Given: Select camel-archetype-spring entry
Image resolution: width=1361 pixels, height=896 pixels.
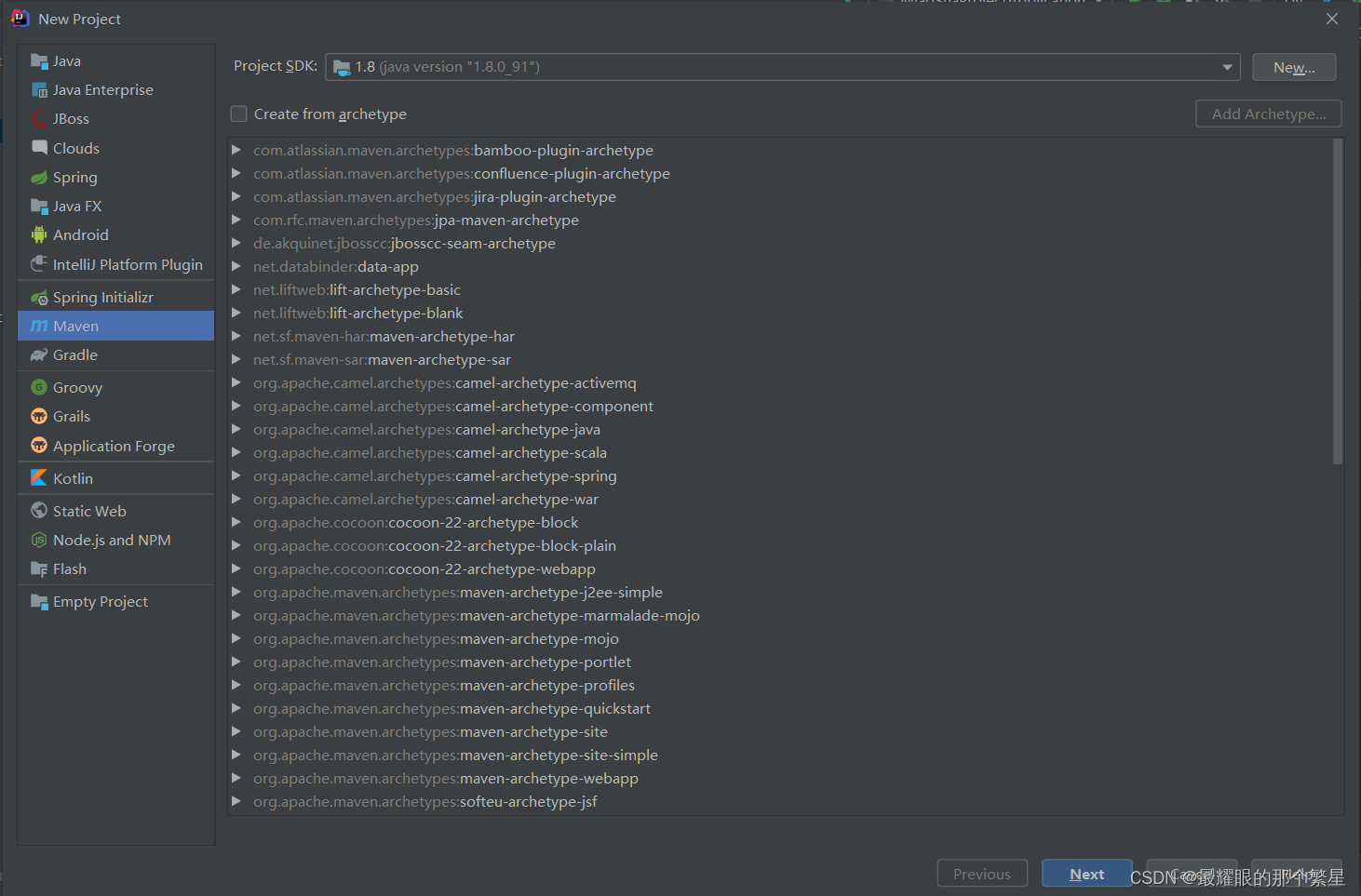Looking at the screenshot, I should coord(435,475).
